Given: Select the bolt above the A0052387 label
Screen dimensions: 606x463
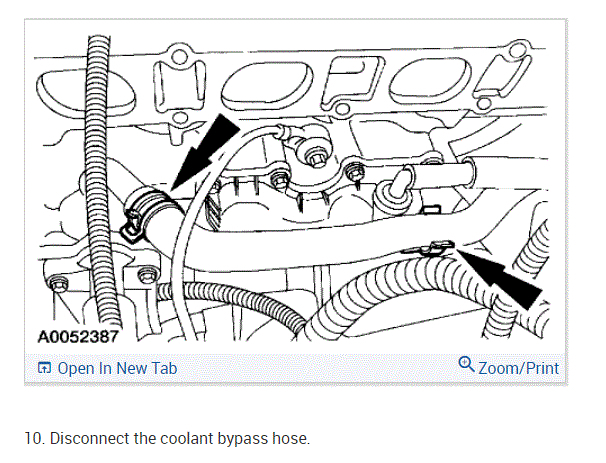Looking at the screenshot, I should (58, 285).
